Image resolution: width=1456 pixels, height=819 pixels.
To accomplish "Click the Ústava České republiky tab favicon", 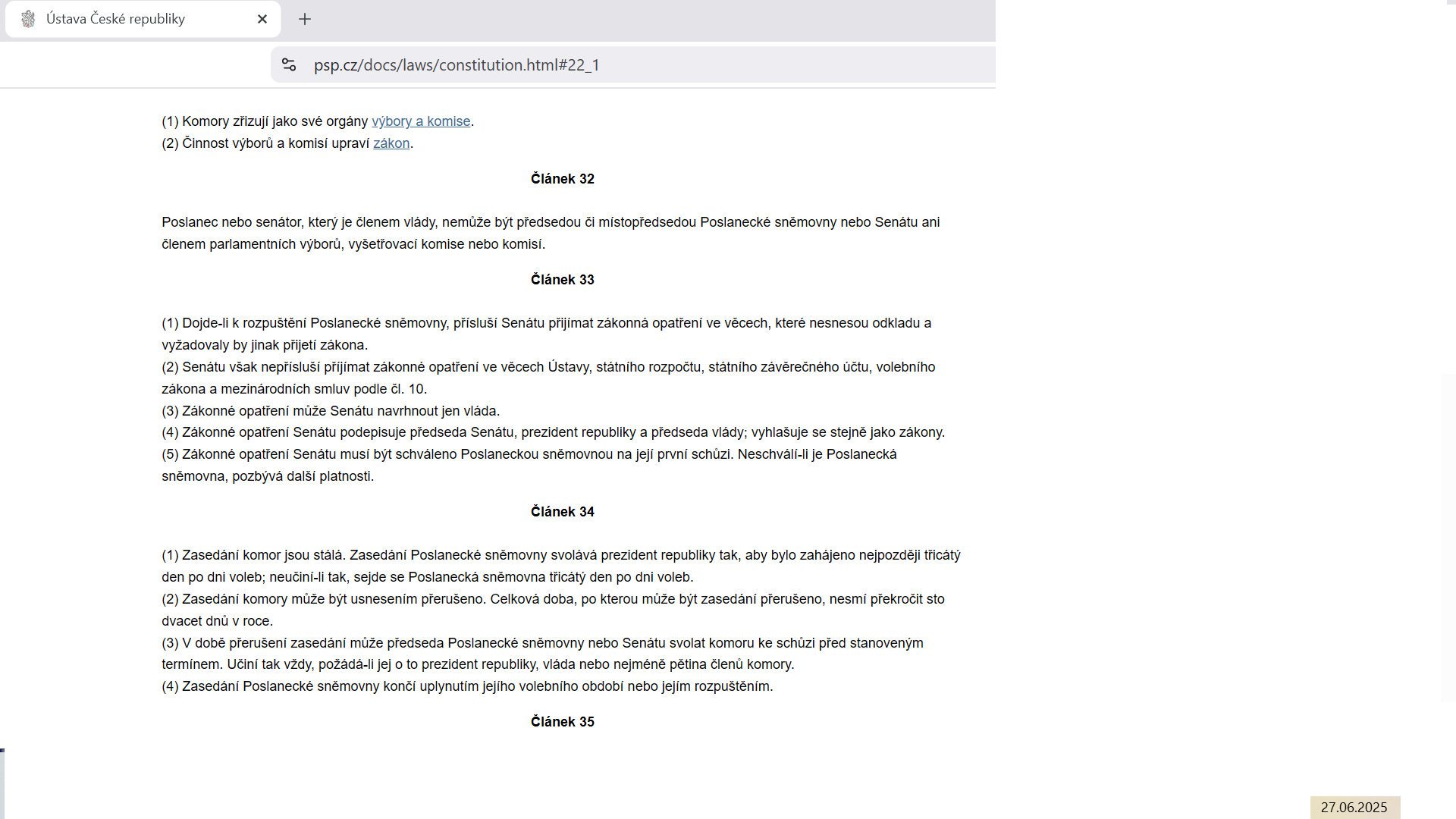I will [28, 19].
